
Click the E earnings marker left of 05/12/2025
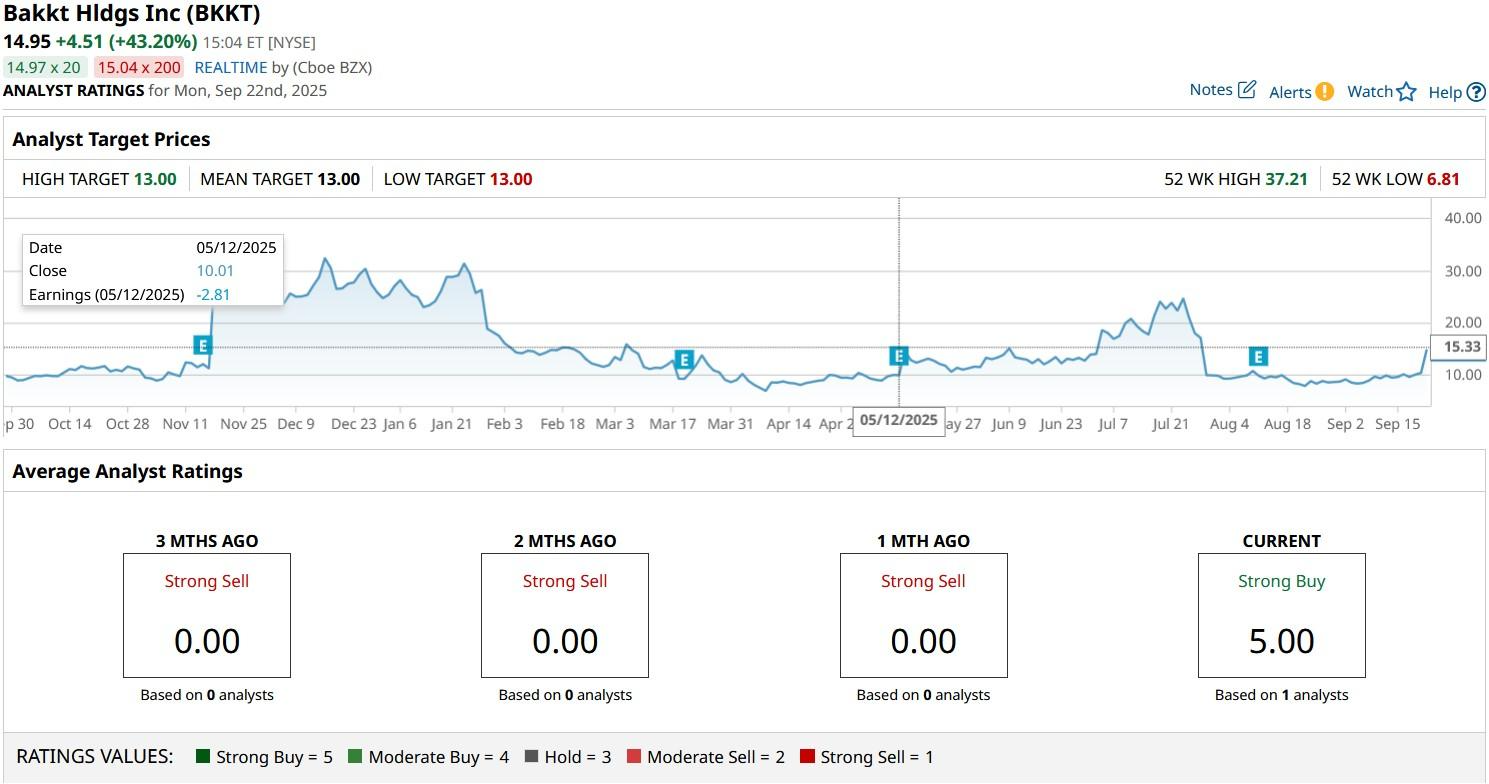click(x=897, y=355)
